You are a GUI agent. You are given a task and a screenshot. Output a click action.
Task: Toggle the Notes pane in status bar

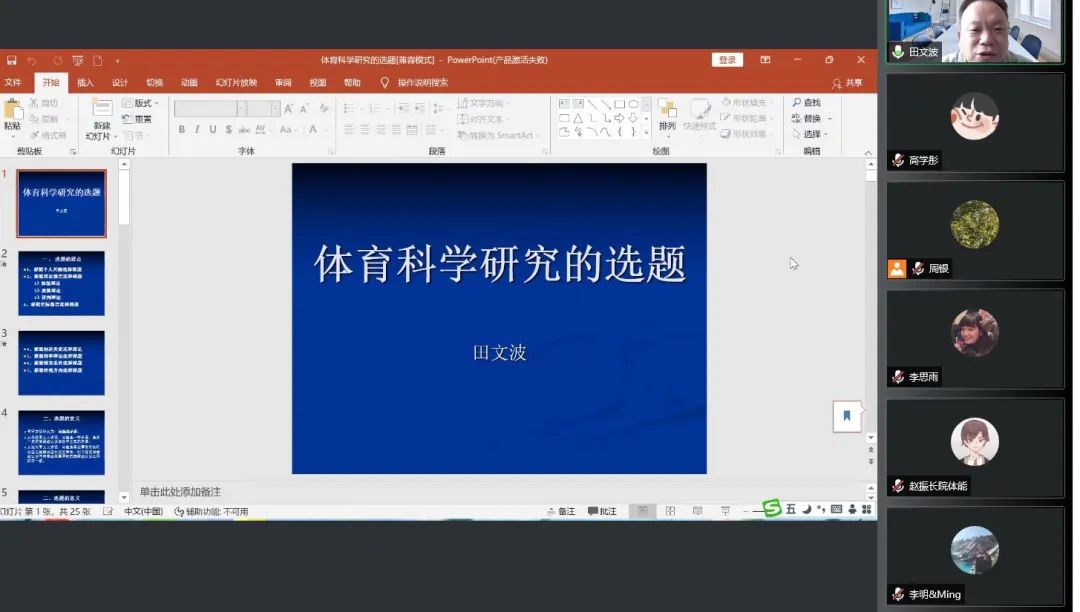tap(560, 511)
